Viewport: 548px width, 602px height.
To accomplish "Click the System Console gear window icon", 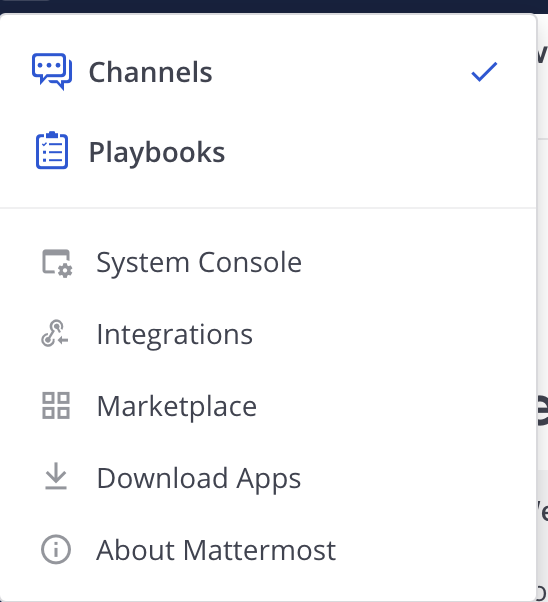I will point(56,263).
